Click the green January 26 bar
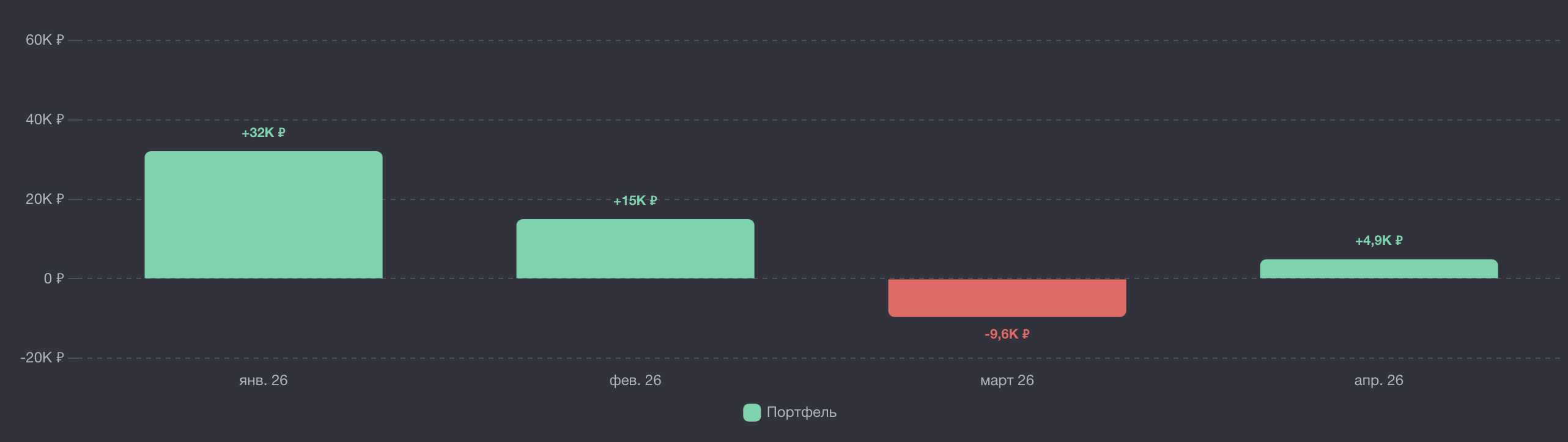Image resolution: width=1568 pixels, height=442 pixels. click(263, 215)
